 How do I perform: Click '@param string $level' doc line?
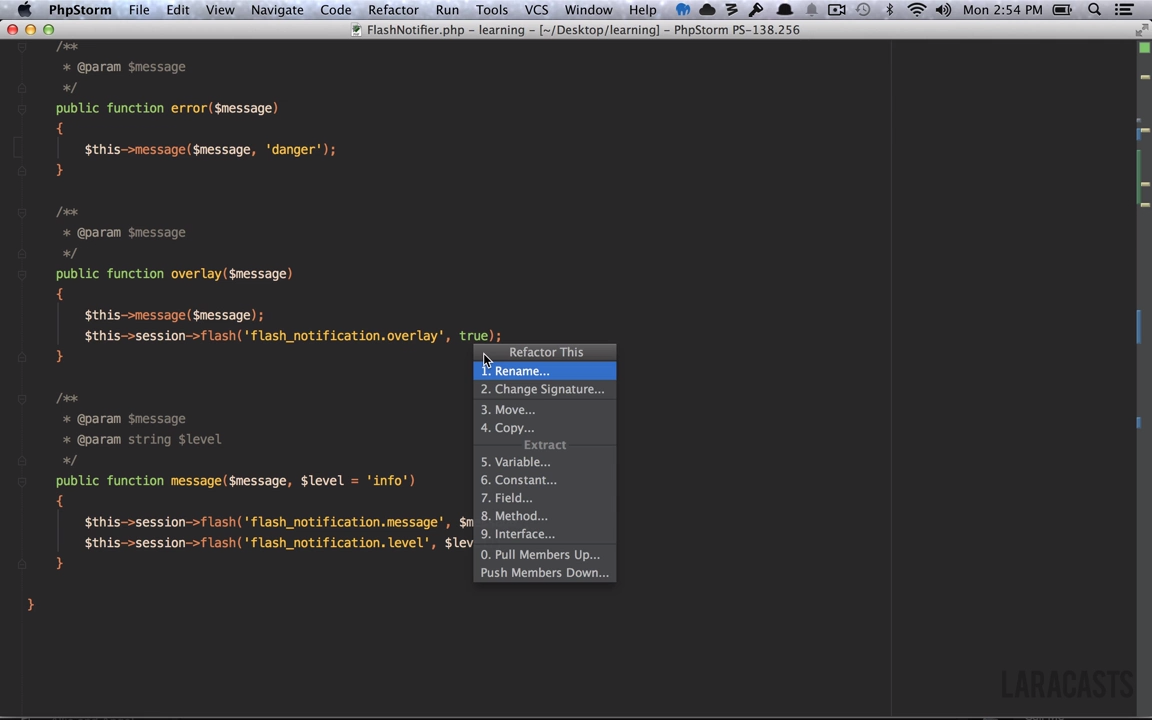click(149, 439)
